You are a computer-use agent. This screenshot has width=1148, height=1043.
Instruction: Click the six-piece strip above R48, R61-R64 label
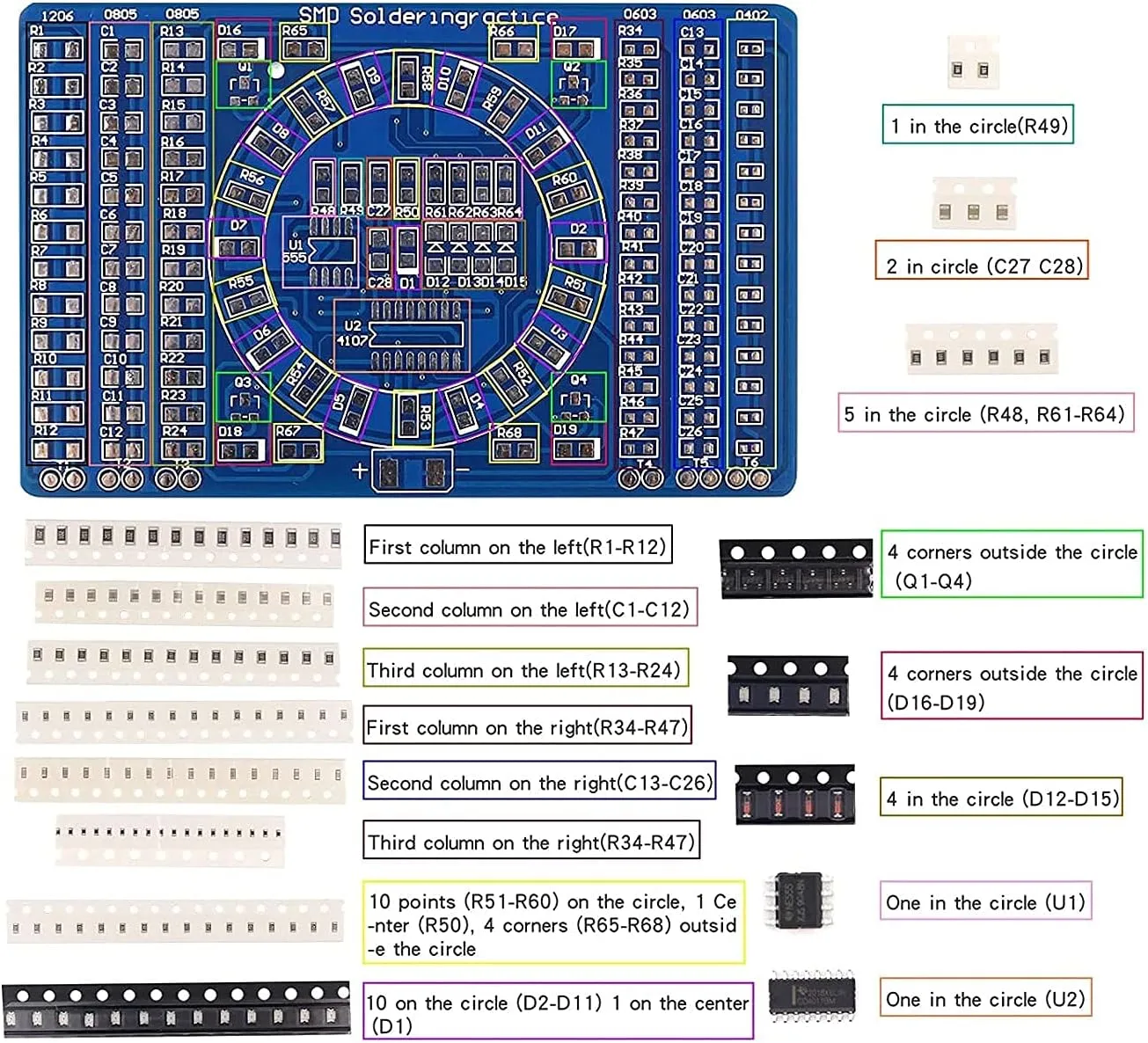click(981, 351)
